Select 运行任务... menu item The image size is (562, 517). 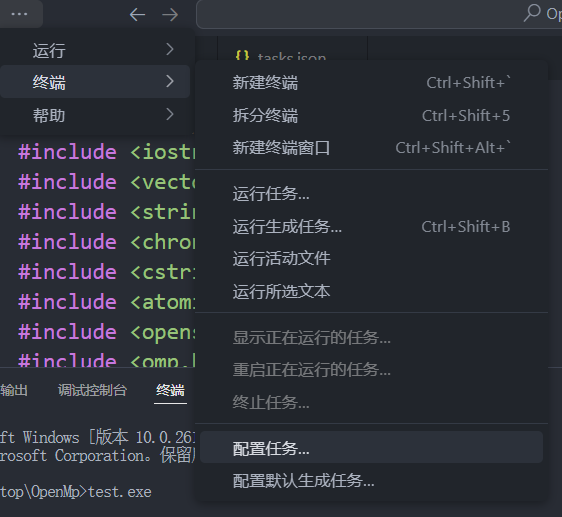click(371, 194)
